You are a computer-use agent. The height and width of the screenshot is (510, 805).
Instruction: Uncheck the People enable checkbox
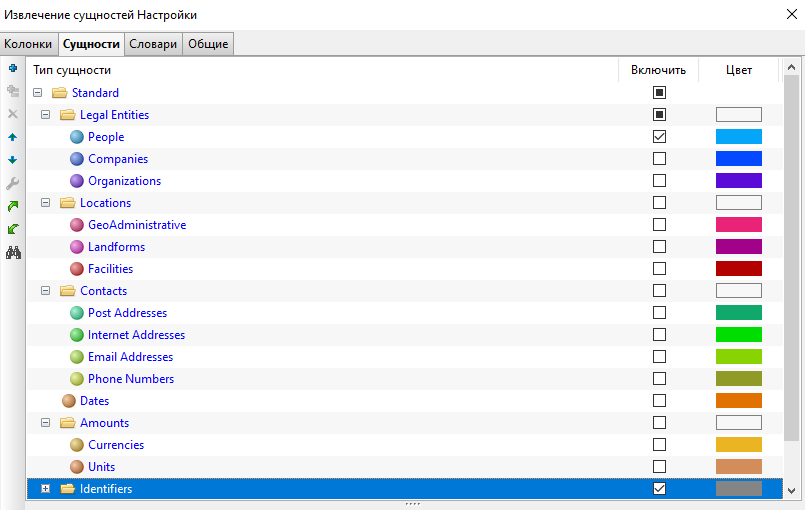(x=659, y=137)
